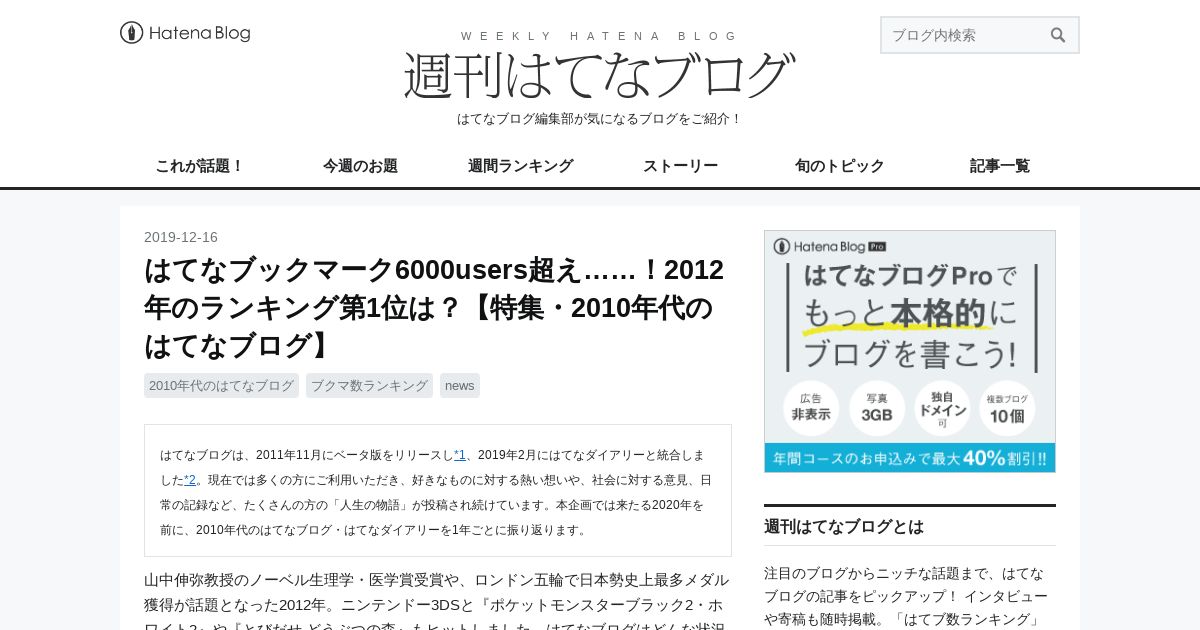Select the ブクマ数ランキング tag
1200x630 pixels.
369,386
